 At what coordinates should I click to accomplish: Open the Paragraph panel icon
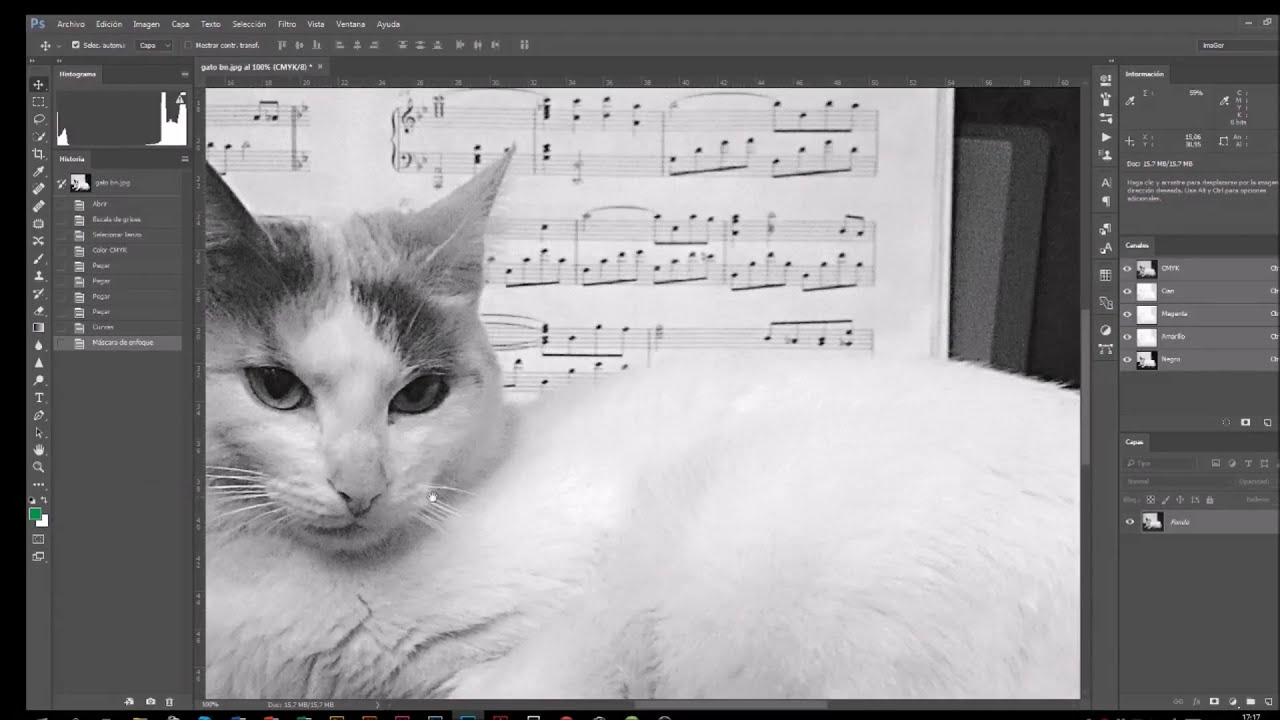1105,201
